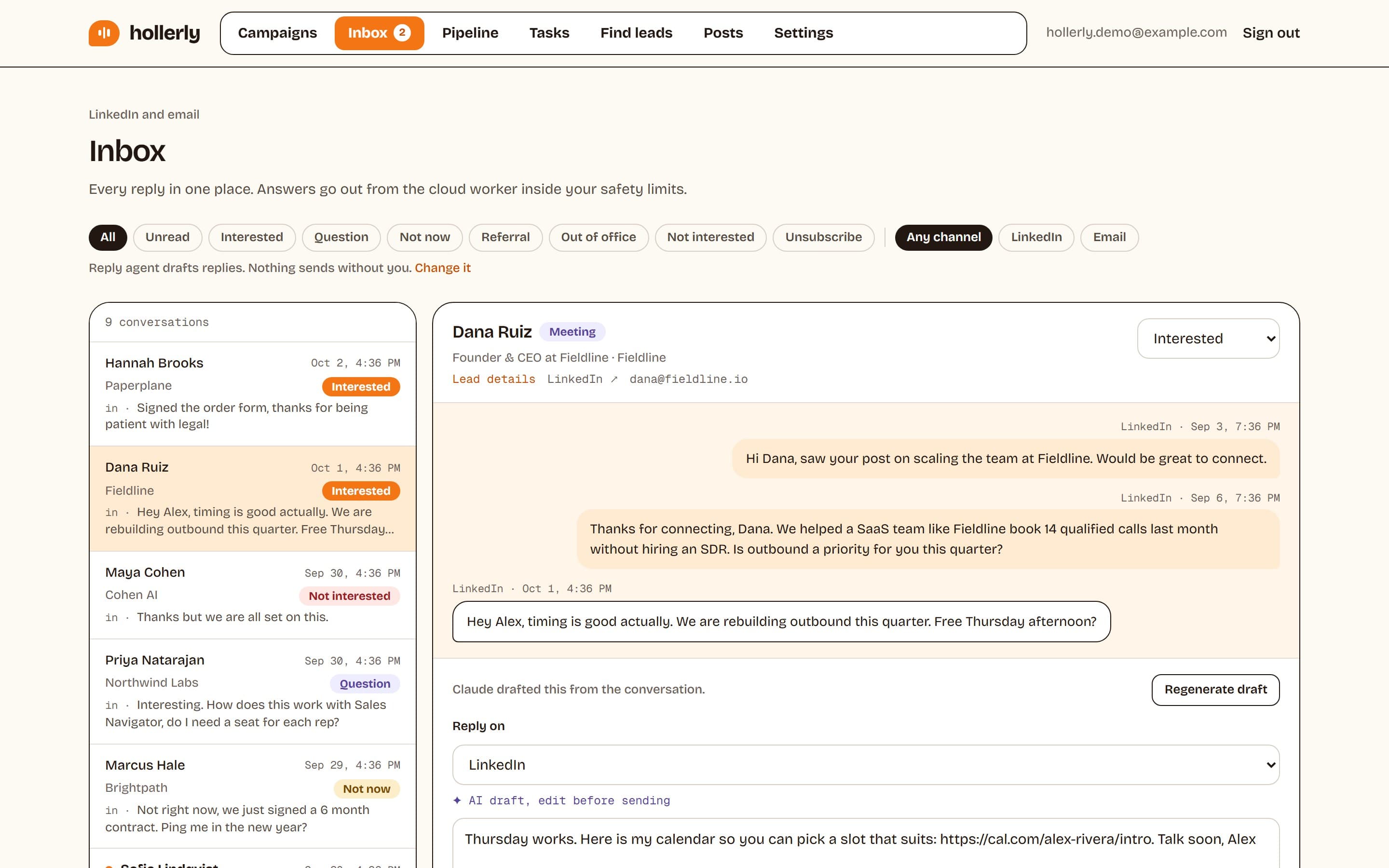Click the hollerly logo icon
The image size is (1389, 868).
pyautogui.click(x=104, y=33)
